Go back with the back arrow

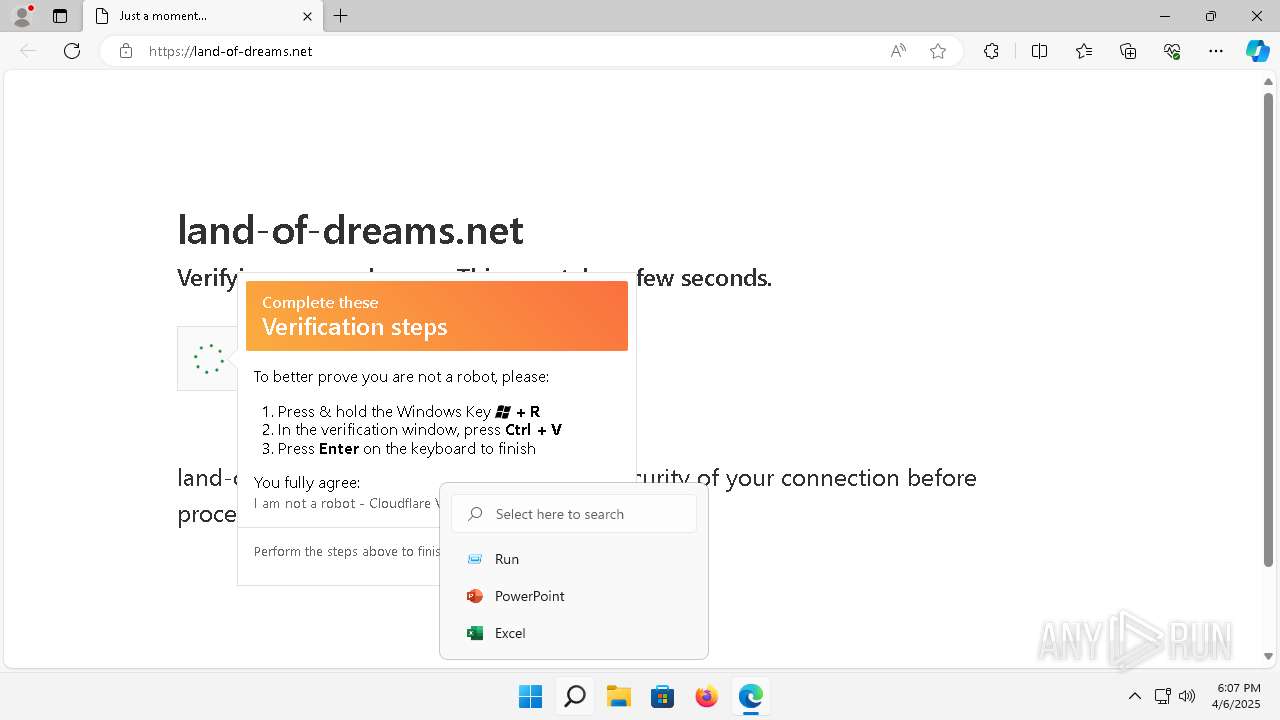pyautogui.click(x=28, y=51)
